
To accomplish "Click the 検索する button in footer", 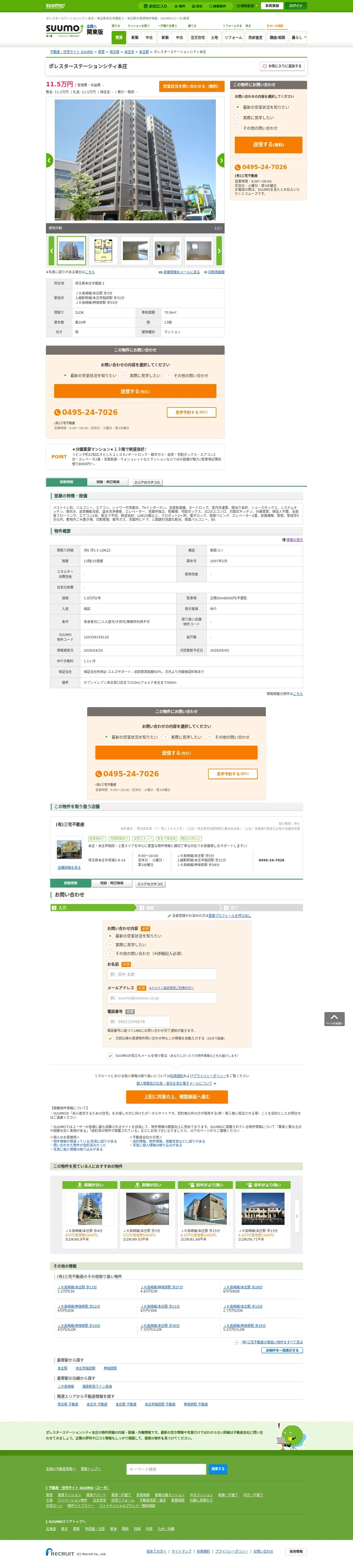I will (218, 1469).
